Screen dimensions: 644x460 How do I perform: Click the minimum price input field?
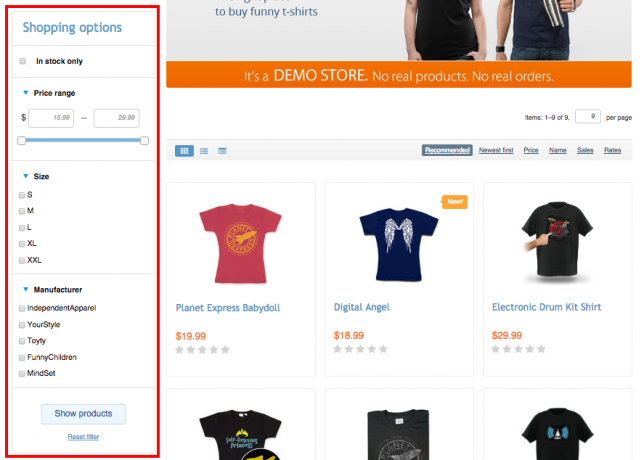pos(51,118)
